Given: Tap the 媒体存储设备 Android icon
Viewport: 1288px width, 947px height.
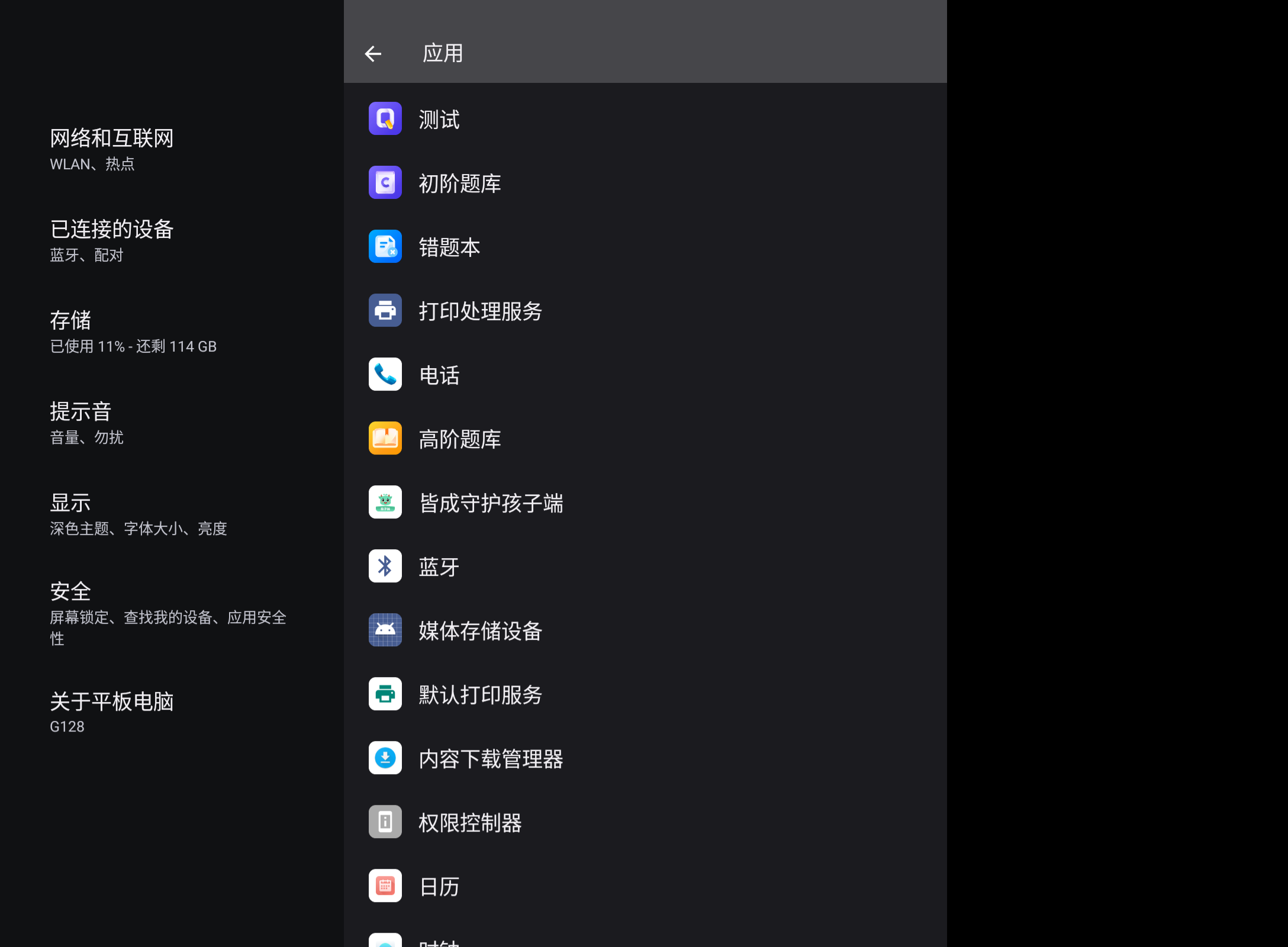Looking at the screenshot, I should (x=385, y=630).
